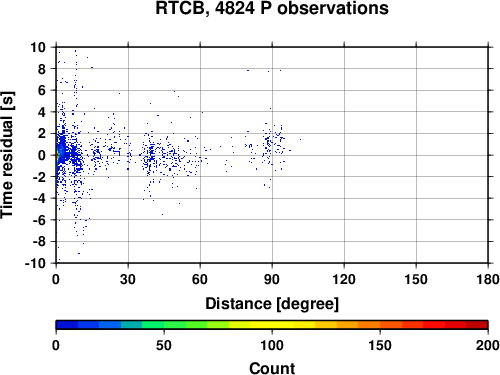This screenshot has width=500, height=375.
Task: Click the 200 label on the Count colorbar
Action: coord(487,345)
